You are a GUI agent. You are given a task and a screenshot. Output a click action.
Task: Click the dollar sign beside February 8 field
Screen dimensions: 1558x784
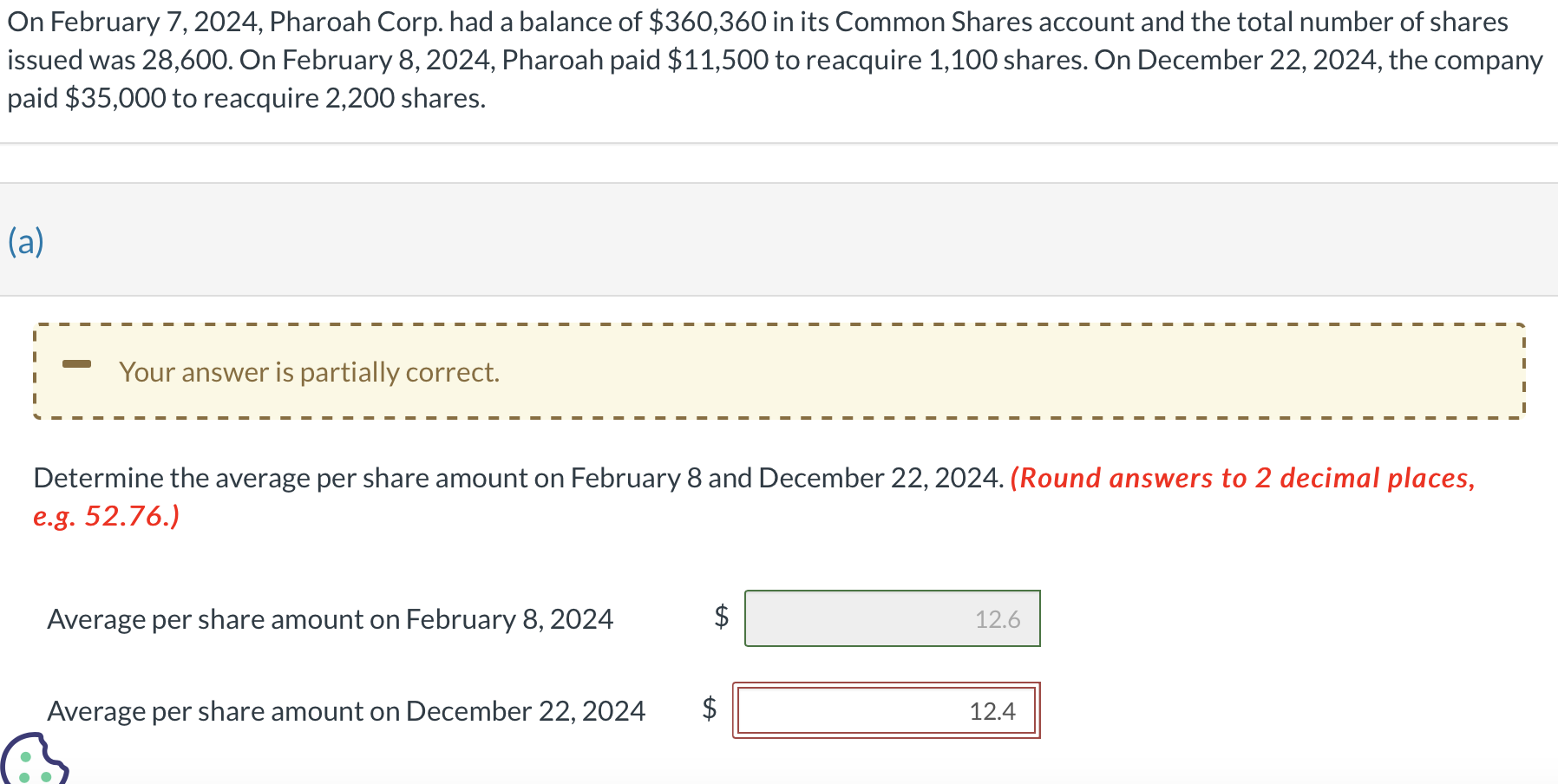[721, 617]
